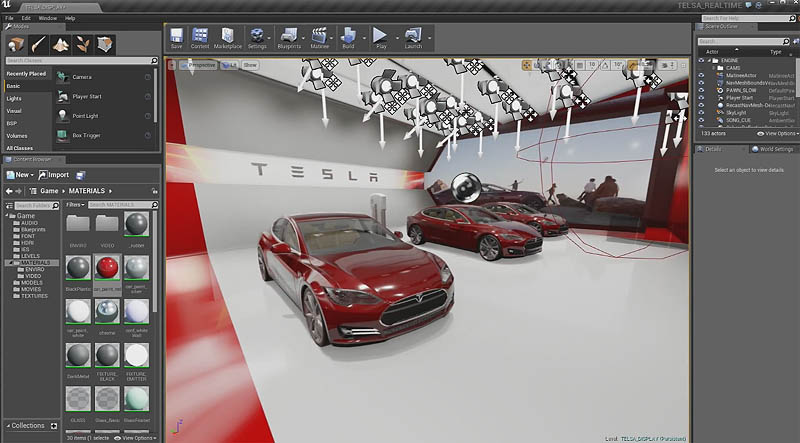Open the Build options dropdown arrow
Image resolution: width=800 pixels, height=443 pixels.
364,38
